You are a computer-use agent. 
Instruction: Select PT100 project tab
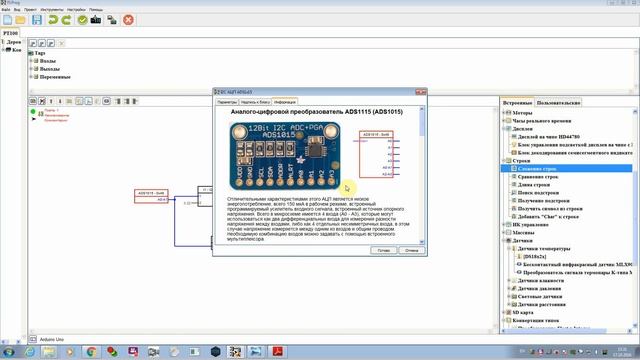(x=11, y=33)
